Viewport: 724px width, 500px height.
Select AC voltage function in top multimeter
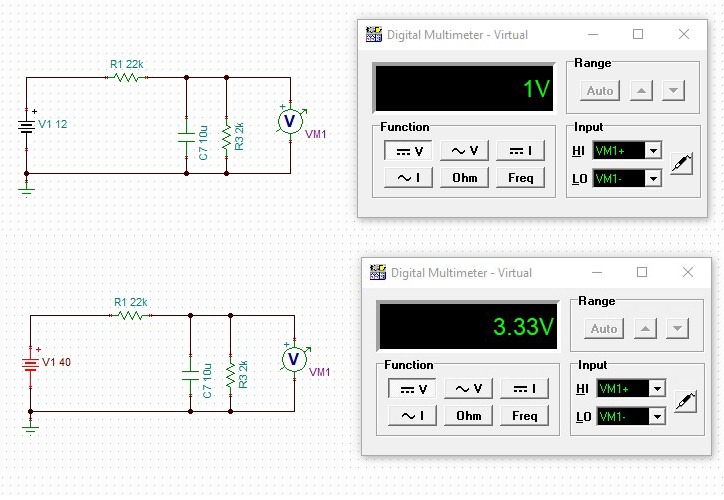(464, 151)
